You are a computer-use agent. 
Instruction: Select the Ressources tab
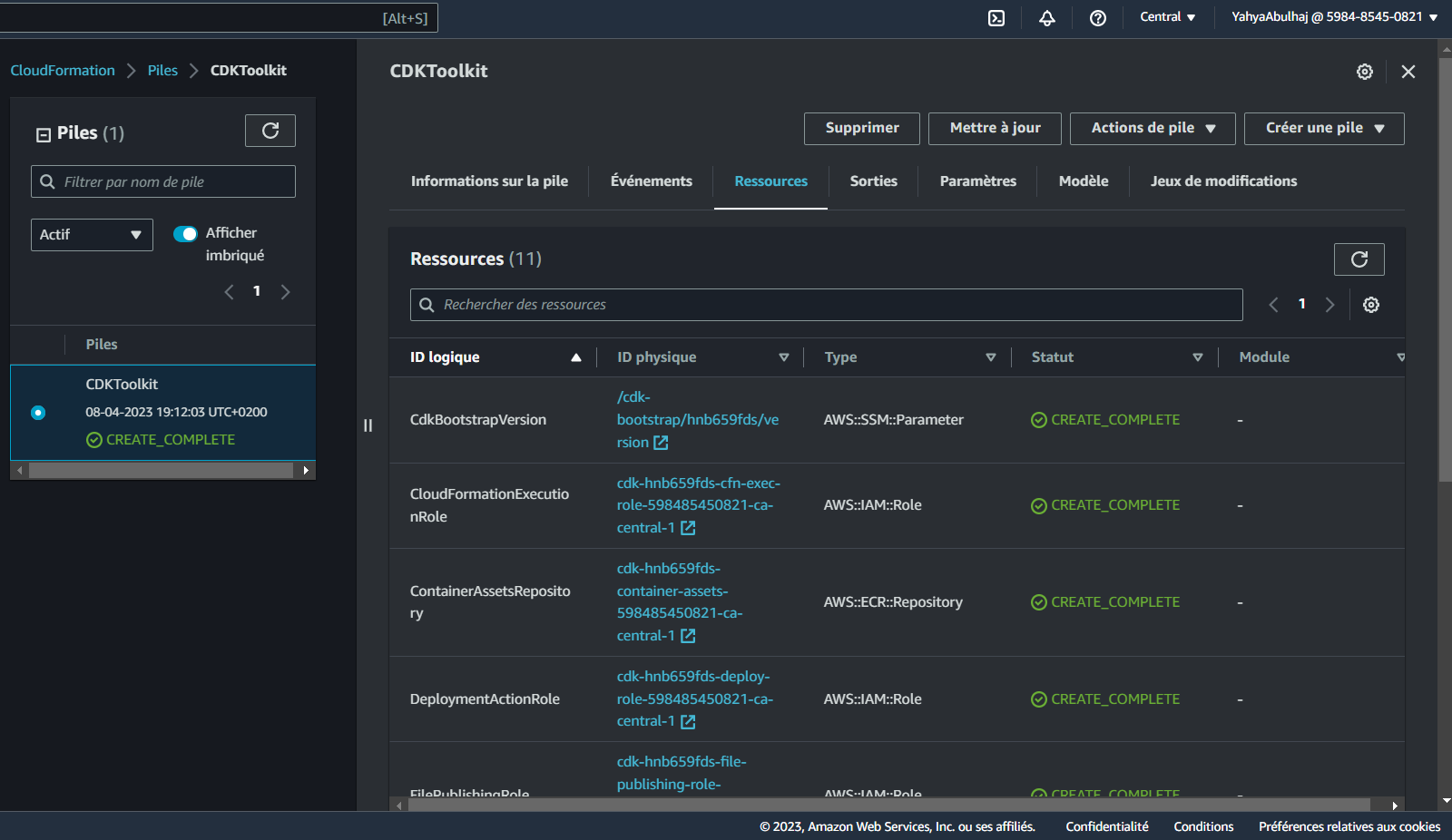coord(770,181)
